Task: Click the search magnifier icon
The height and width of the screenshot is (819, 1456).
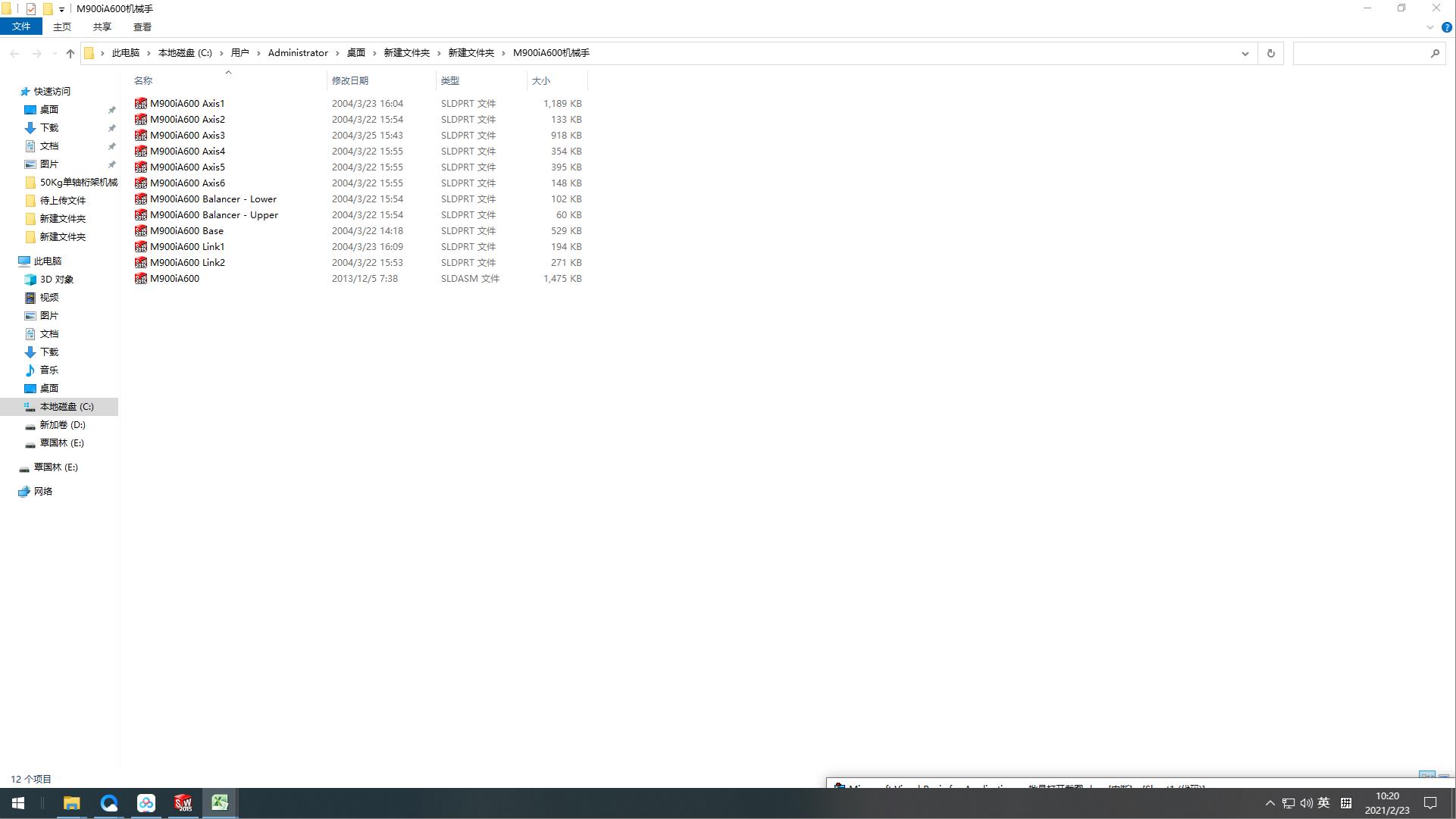Action: tap(1434, 53)
